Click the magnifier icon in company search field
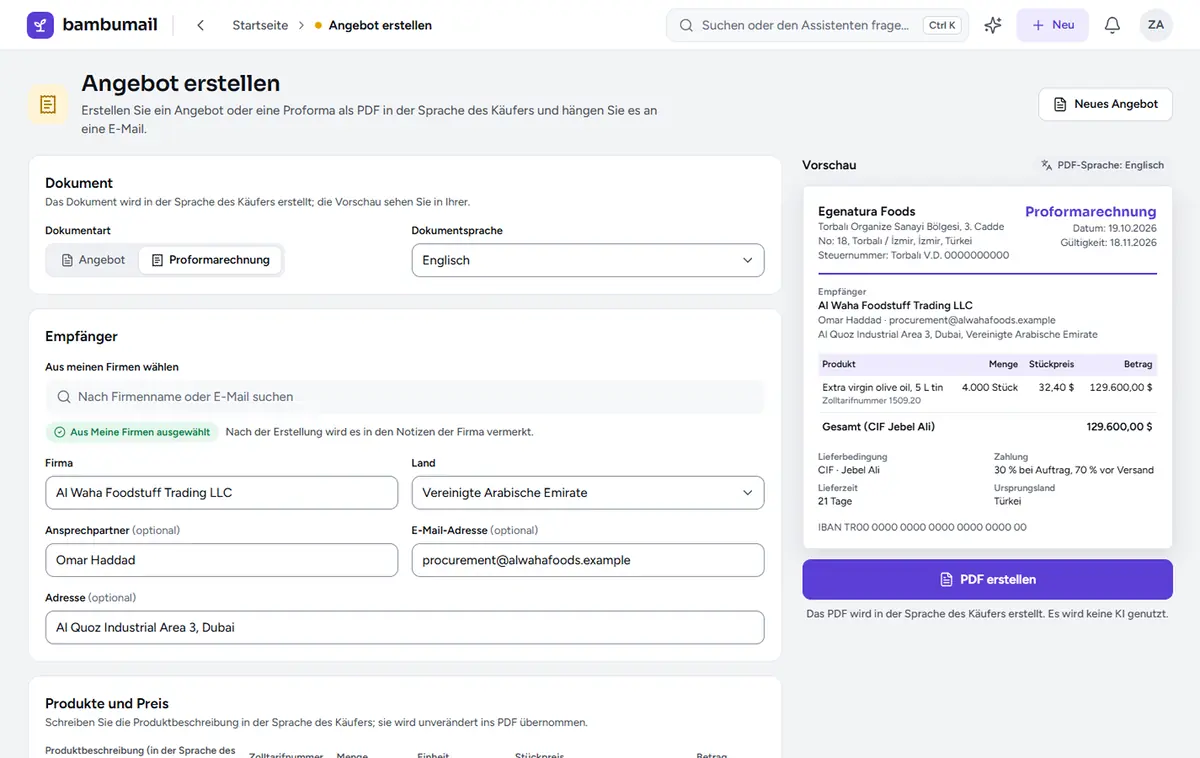Viewport: 1200px width, 758px height. [x=64, y=397]
